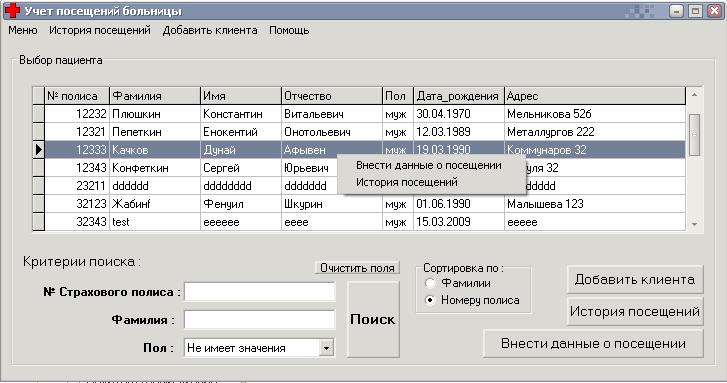Select cell with surname Жабинf
This screenshot has height=383, width=727.
point(155,204)
